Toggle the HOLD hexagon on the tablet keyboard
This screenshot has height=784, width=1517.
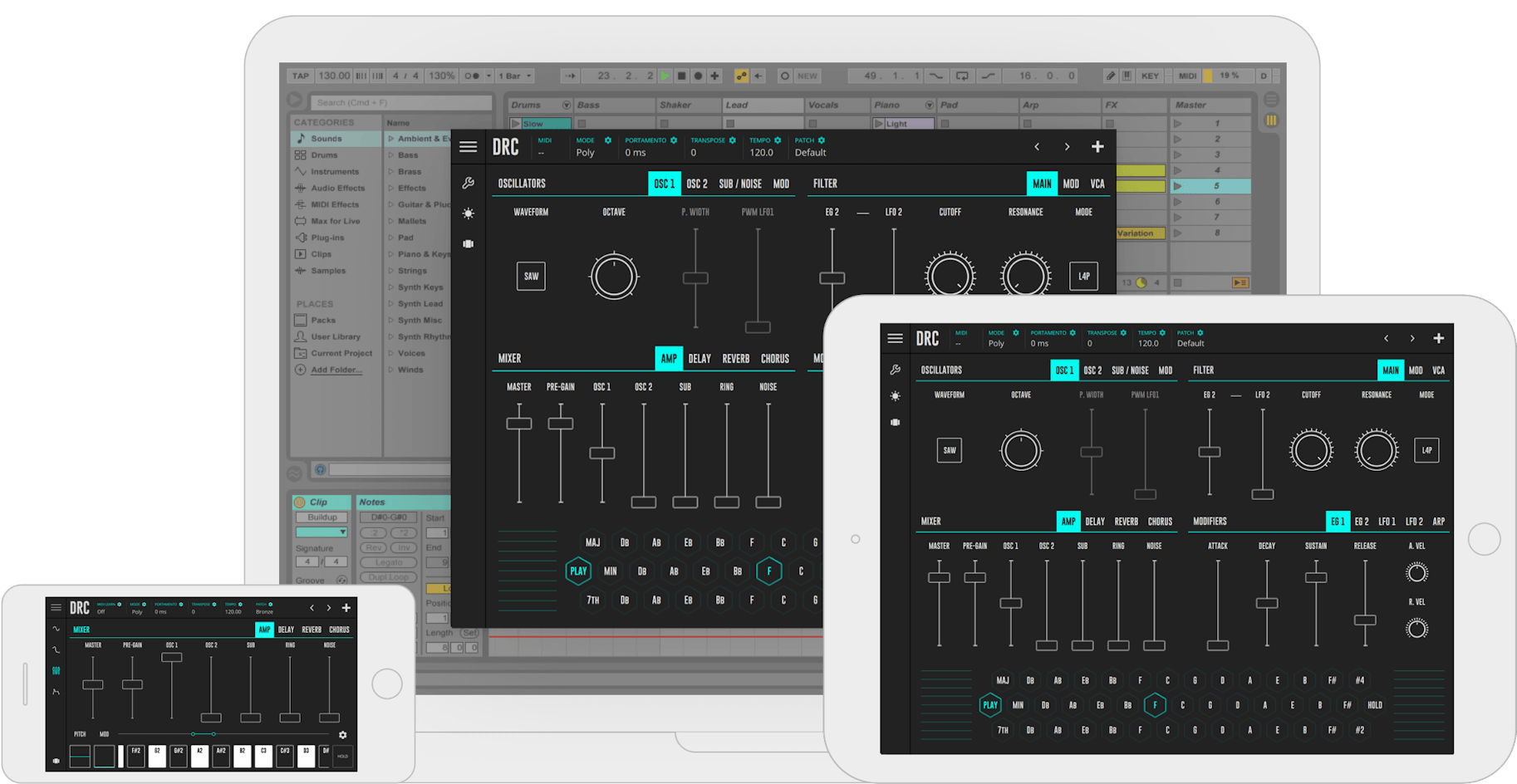click(x=1375, y=705)
